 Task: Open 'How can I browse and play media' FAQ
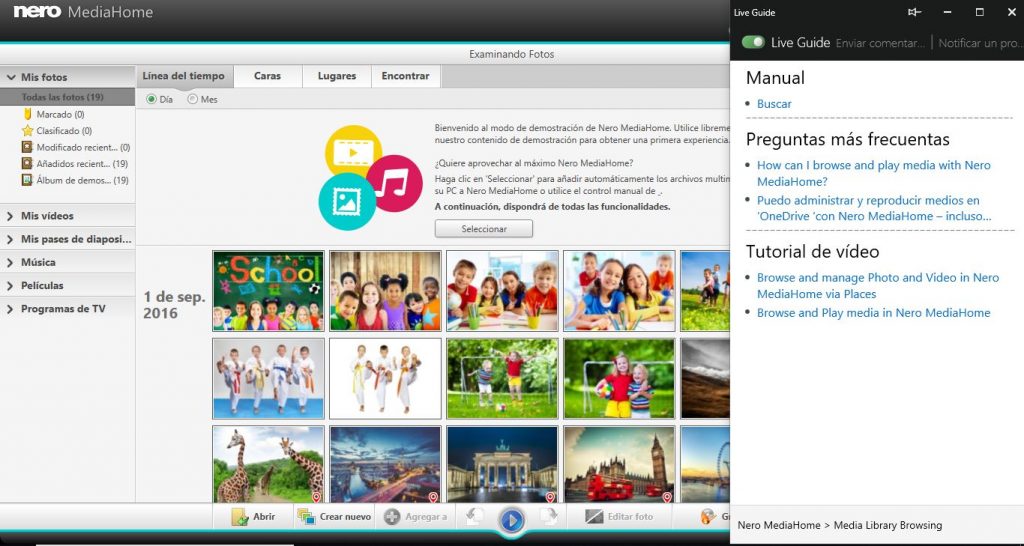pos(874,173)
